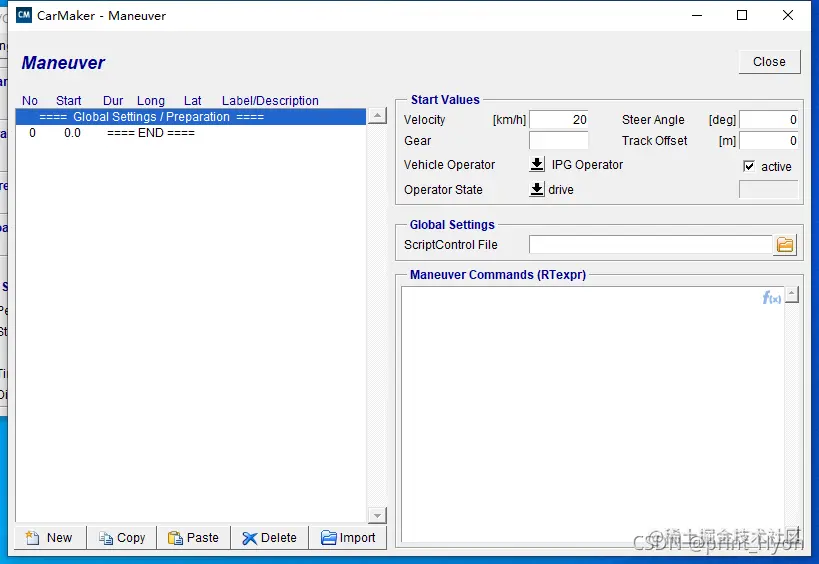819x564 pixels.
Task: Browse for a ScriptControl file via folder icon
Action: click(785, 244)
